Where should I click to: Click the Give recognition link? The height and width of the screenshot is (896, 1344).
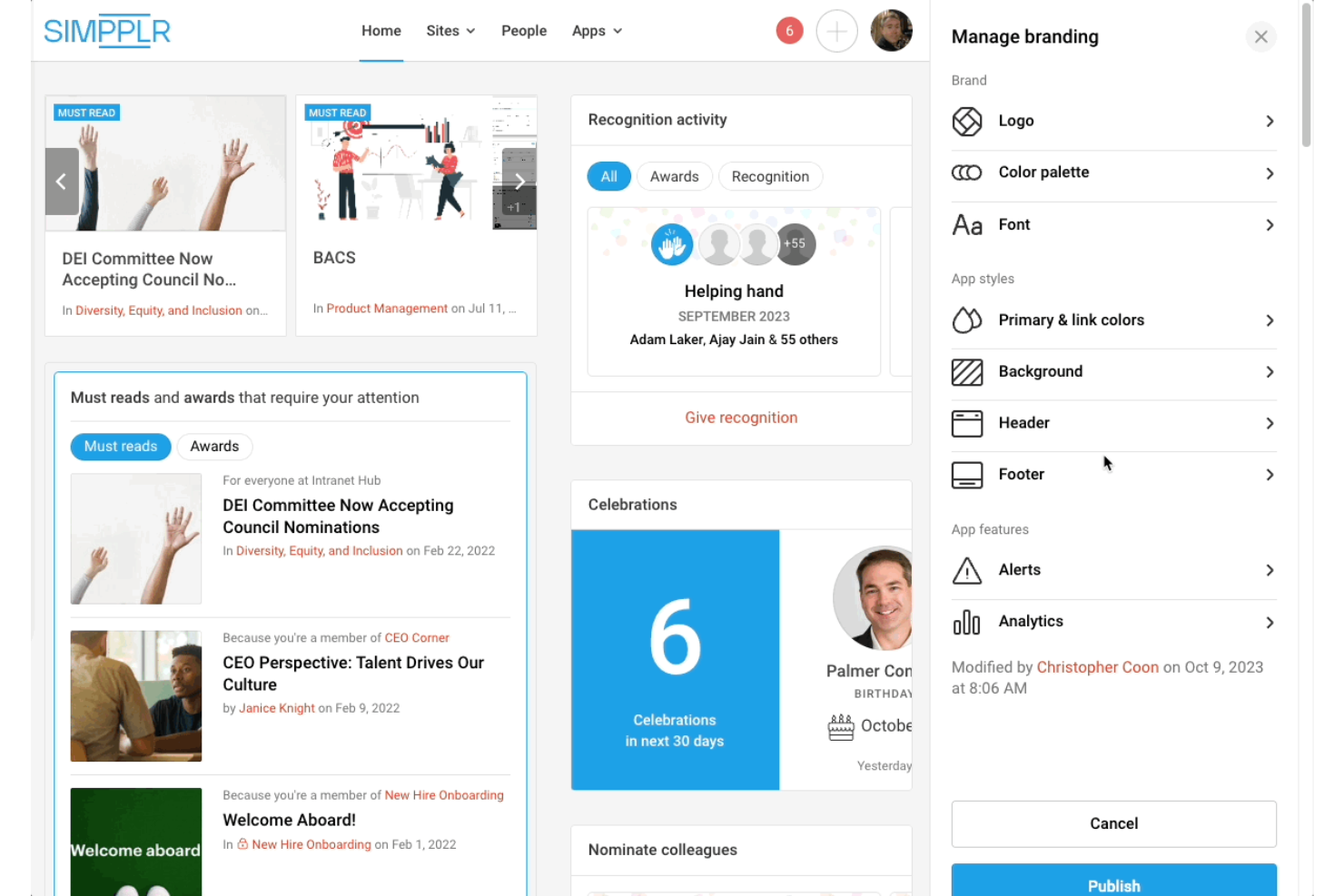point(741,417)
